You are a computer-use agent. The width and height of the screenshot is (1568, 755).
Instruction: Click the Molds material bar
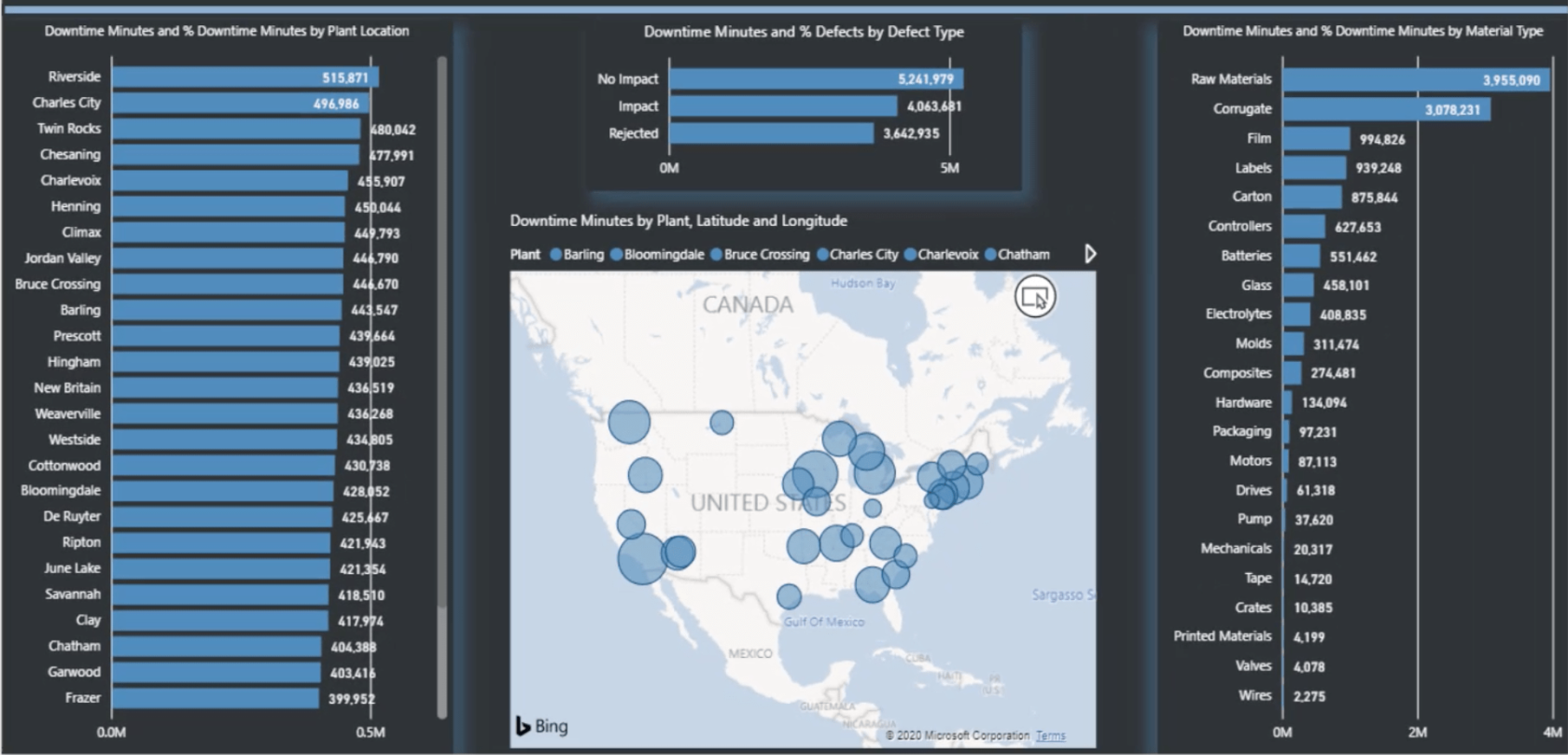point(1294,344)
